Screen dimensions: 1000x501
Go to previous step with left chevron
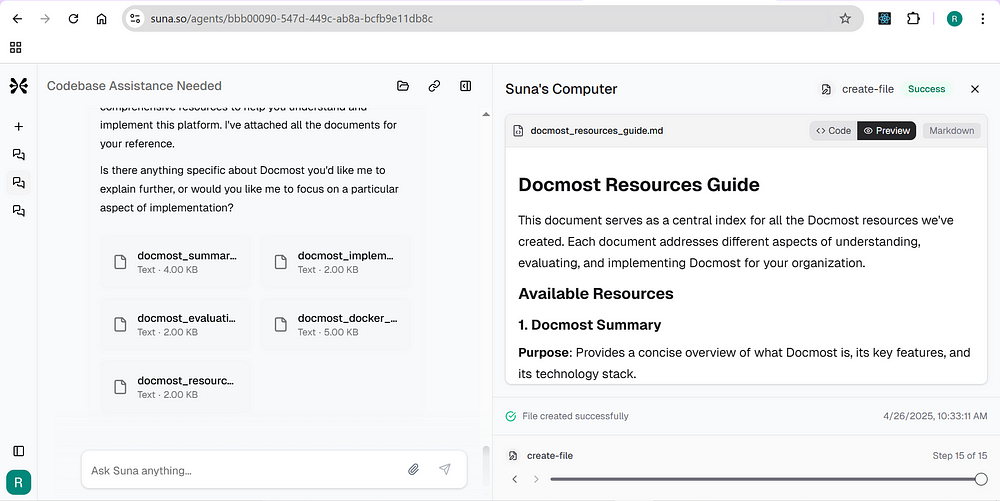tap(515, 479)
